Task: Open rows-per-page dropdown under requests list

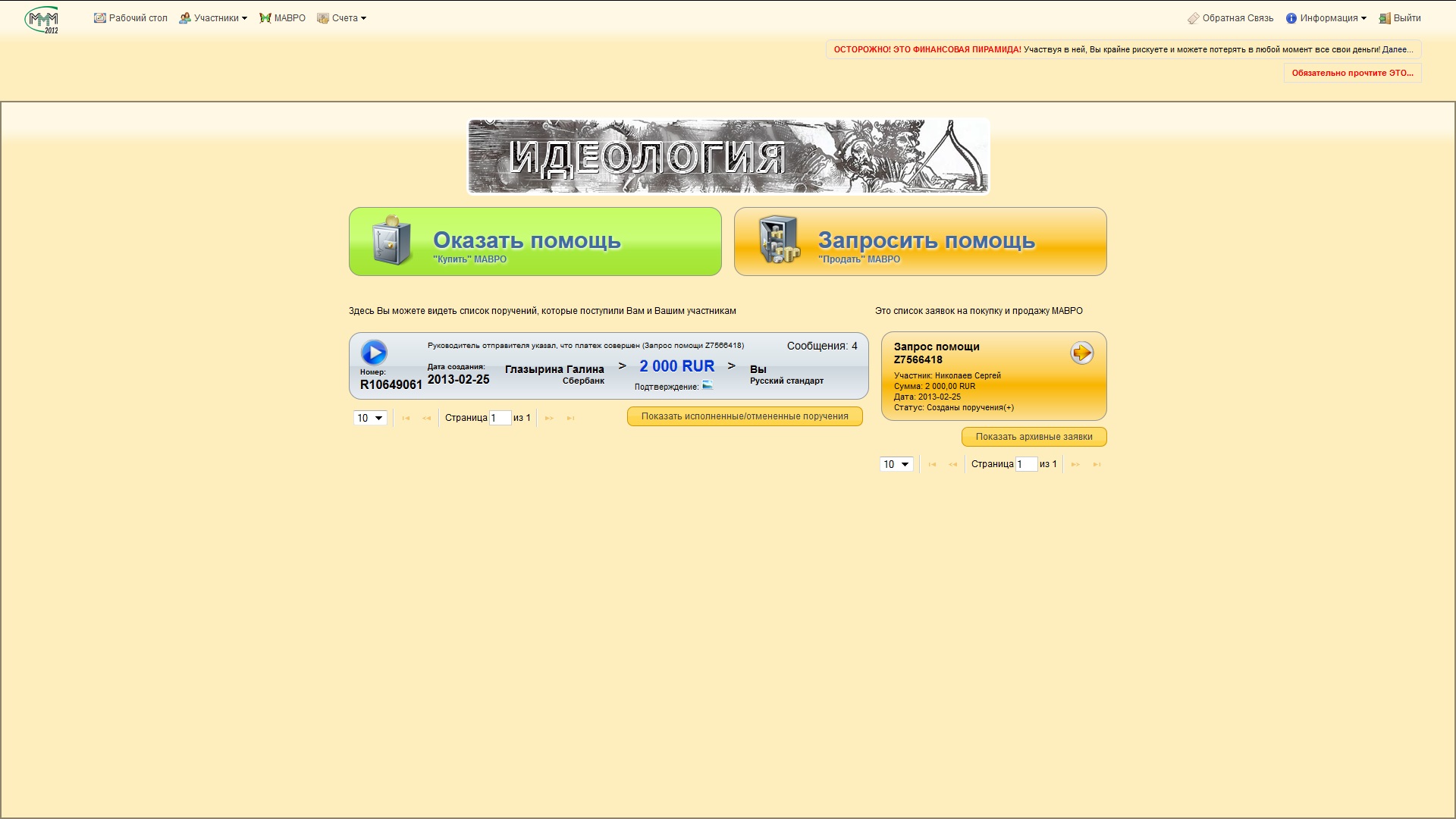Action: click(896, 465)
